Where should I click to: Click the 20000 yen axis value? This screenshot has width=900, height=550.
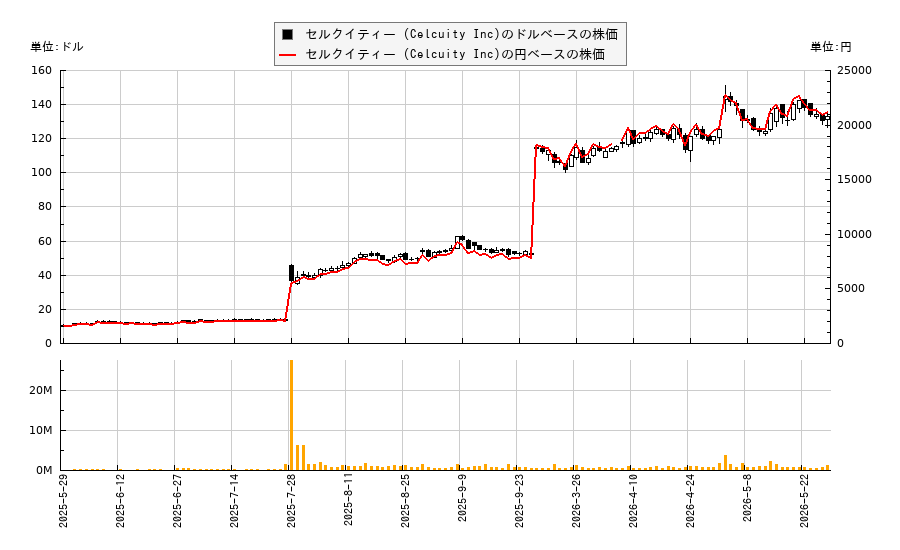point(854,125)
